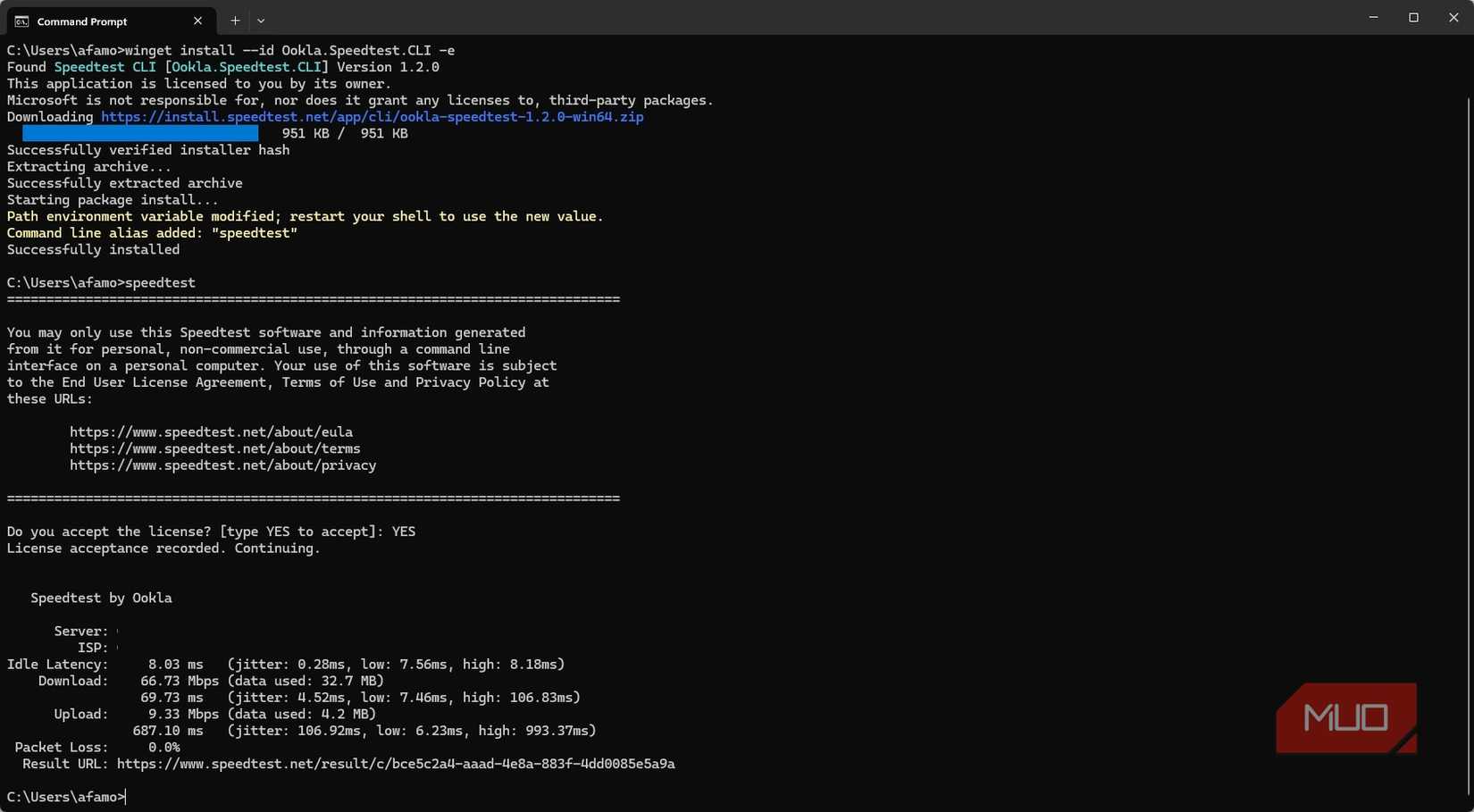Viewport: 1474px width, 812px height.
Task: Select the Command Prompt tab
Action: (111, 21)
